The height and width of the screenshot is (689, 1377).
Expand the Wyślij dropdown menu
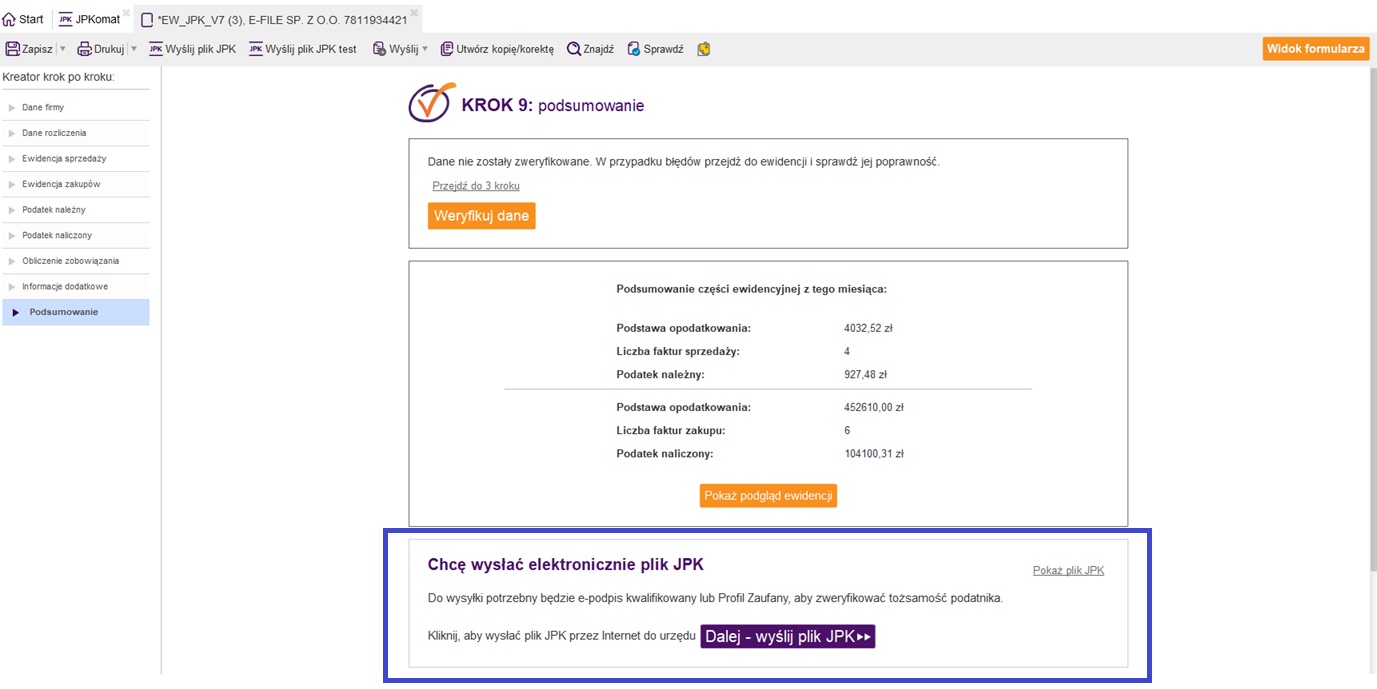[424, 49]
